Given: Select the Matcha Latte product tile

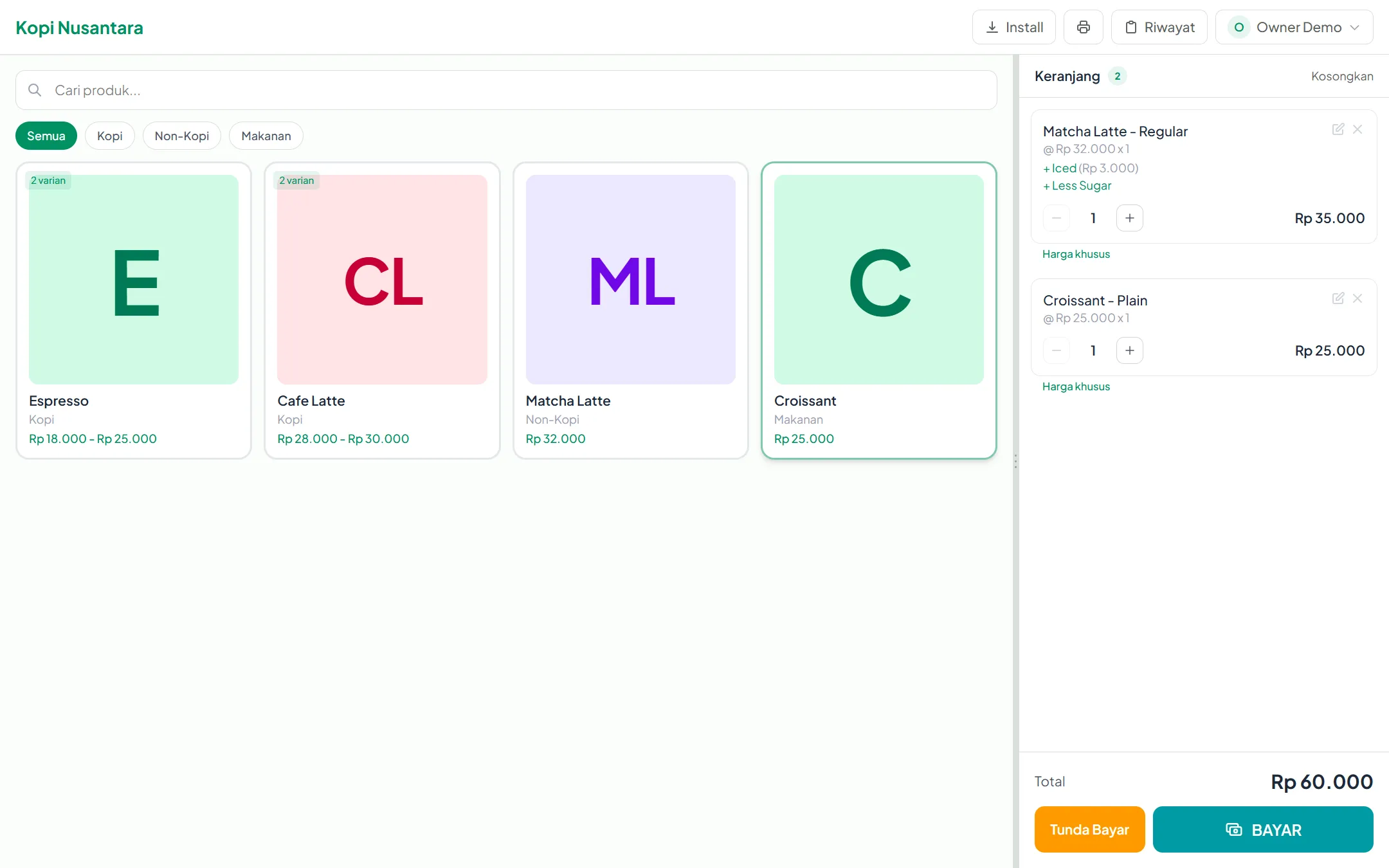Looking at the screenshot, I should point(631,311).
